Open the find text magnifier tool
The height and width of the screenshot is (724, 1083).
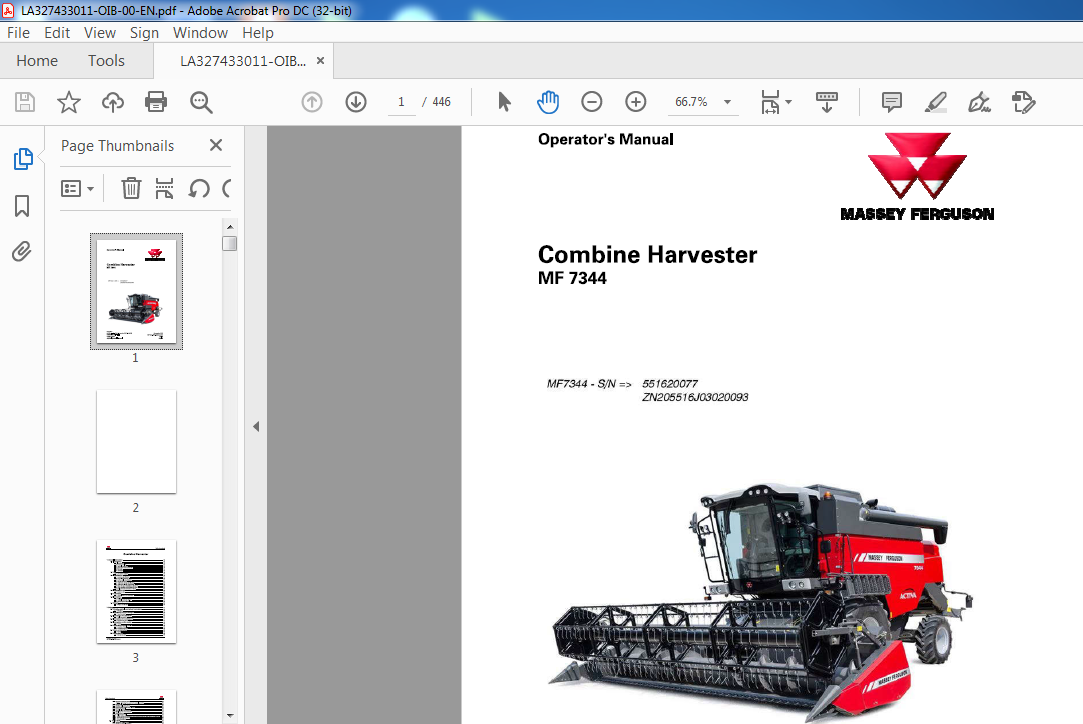click(201, 102)
